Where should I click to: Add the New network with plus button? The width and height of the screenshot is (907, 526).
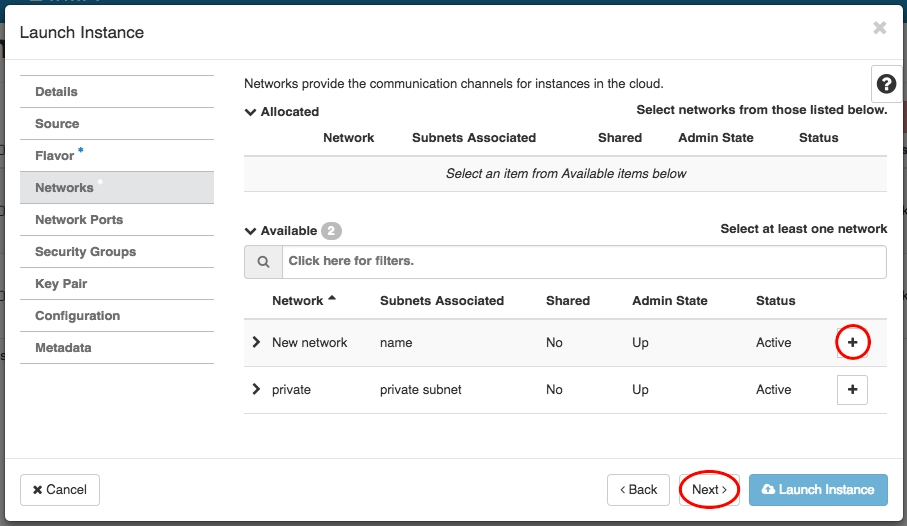coord(852,343)
